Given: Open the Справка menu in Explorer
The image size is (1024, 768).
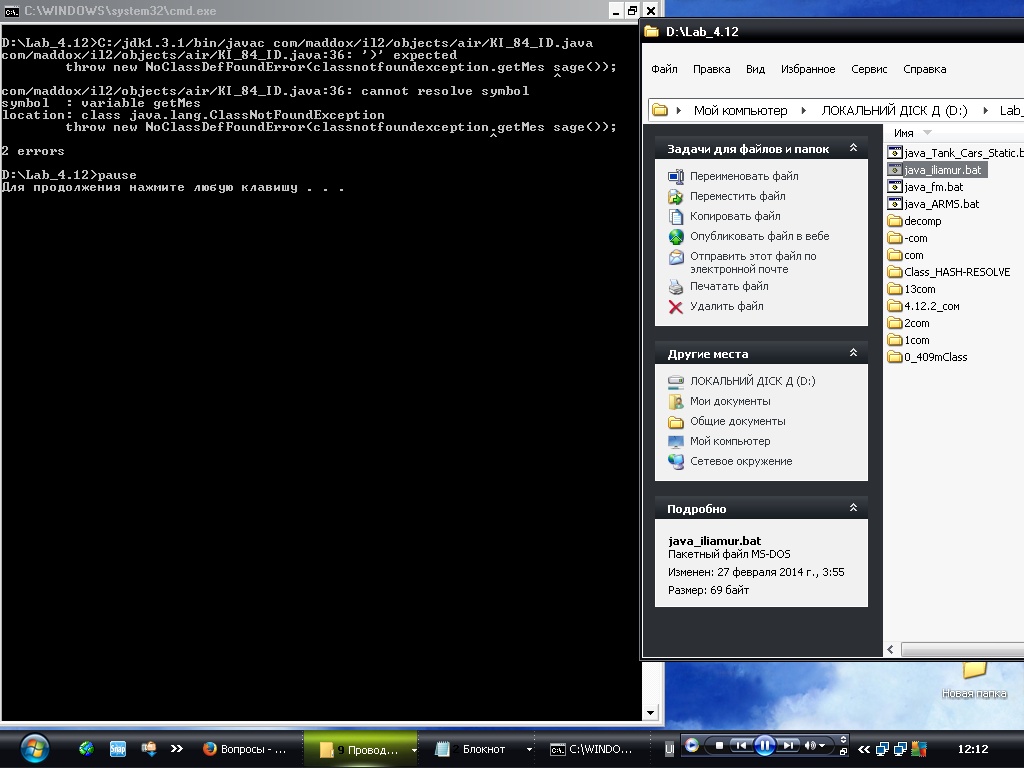Looking at the screenshot, I should click(924, 69).
